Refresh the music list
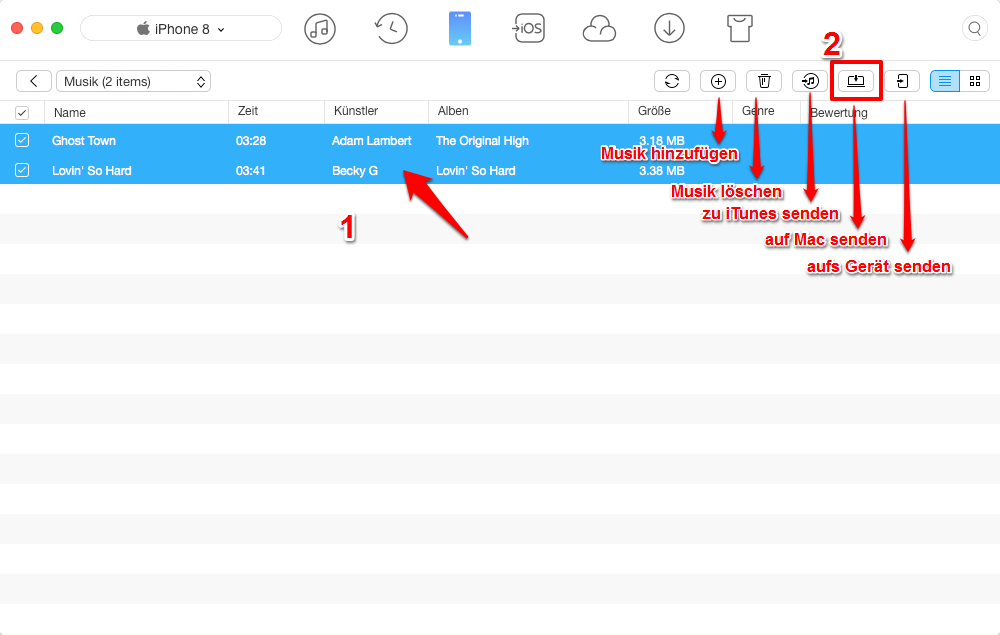1000x635 pixels. coord(672,81)
